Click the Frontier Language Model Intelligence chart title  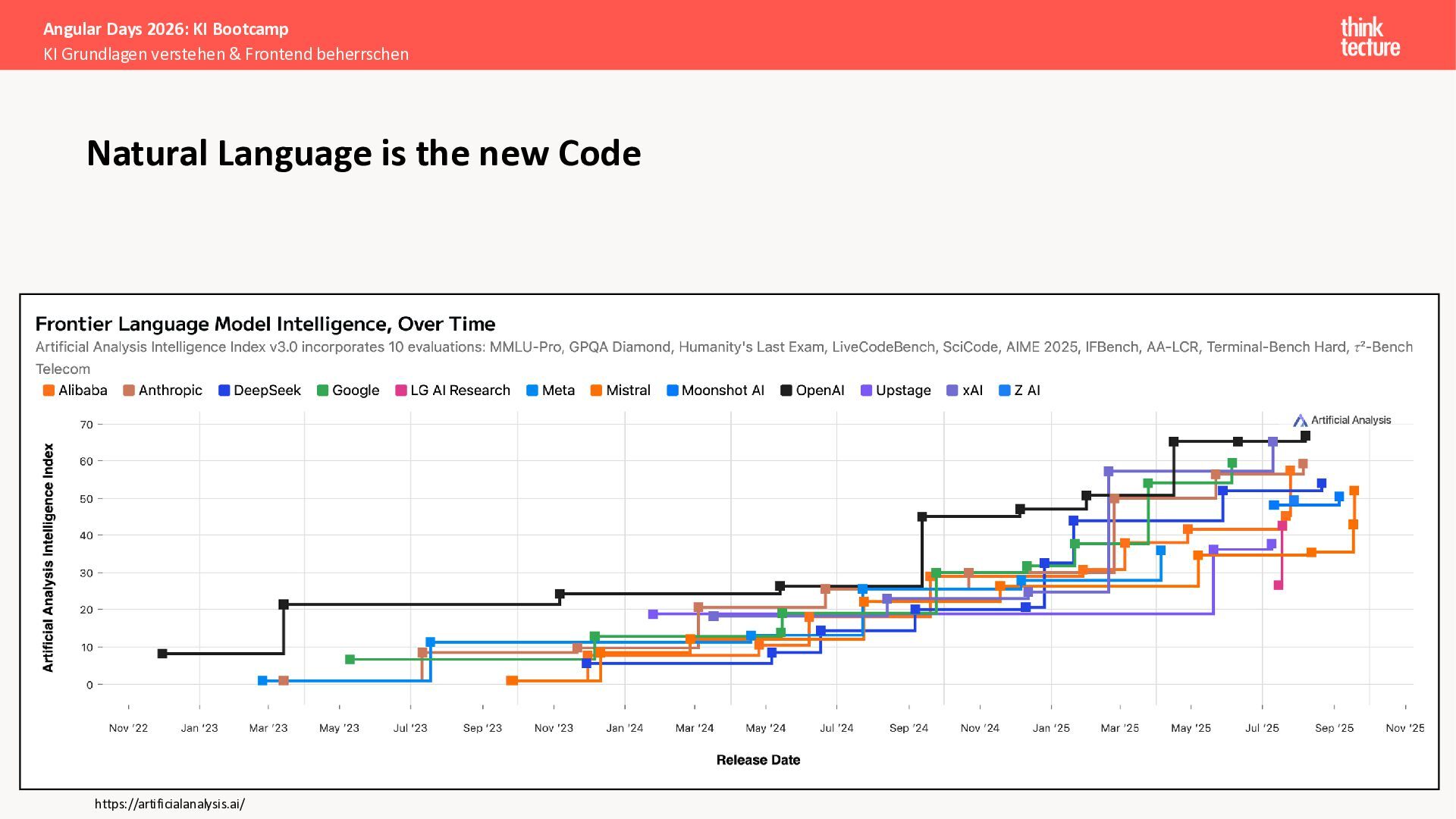pyautogui.click(x=265, y=325)
